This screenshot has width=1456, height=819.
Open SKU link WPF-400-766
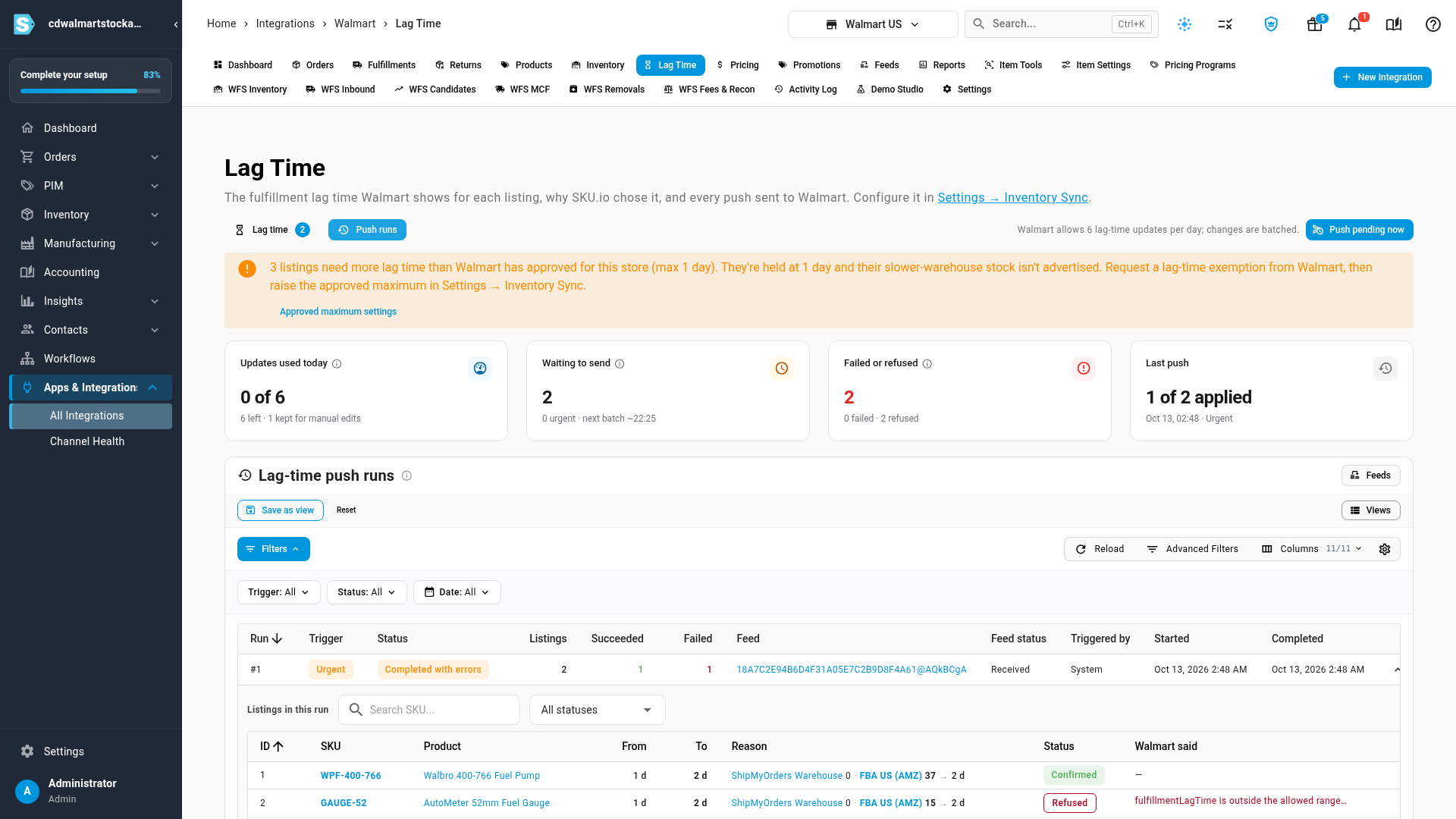[x=351, y=776]
